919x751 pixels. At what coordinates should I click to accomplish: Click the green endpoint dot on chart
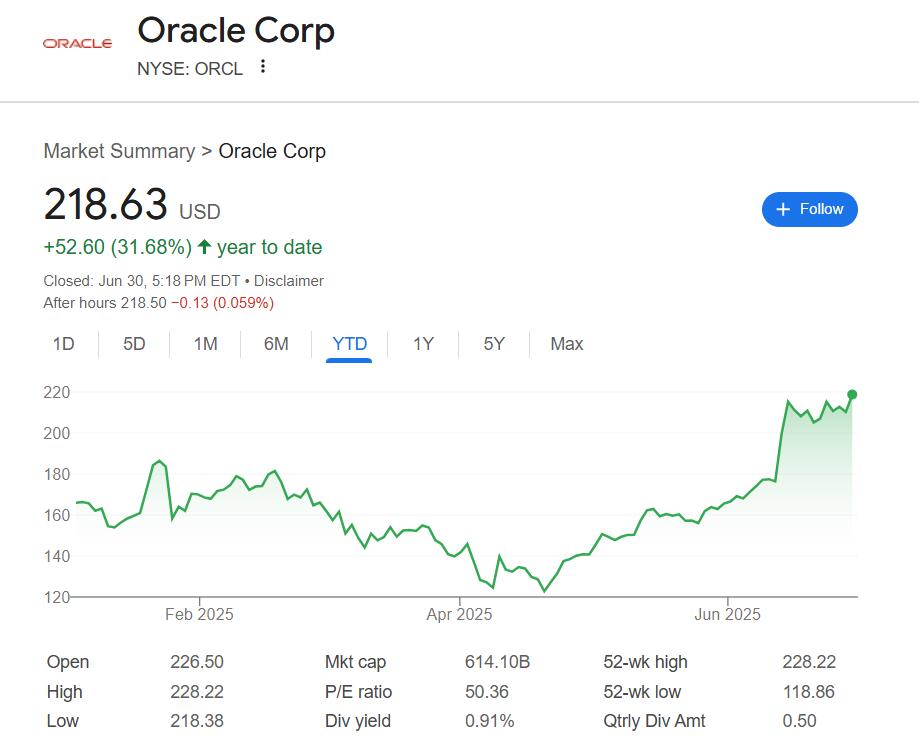click(x=852, y=394)
